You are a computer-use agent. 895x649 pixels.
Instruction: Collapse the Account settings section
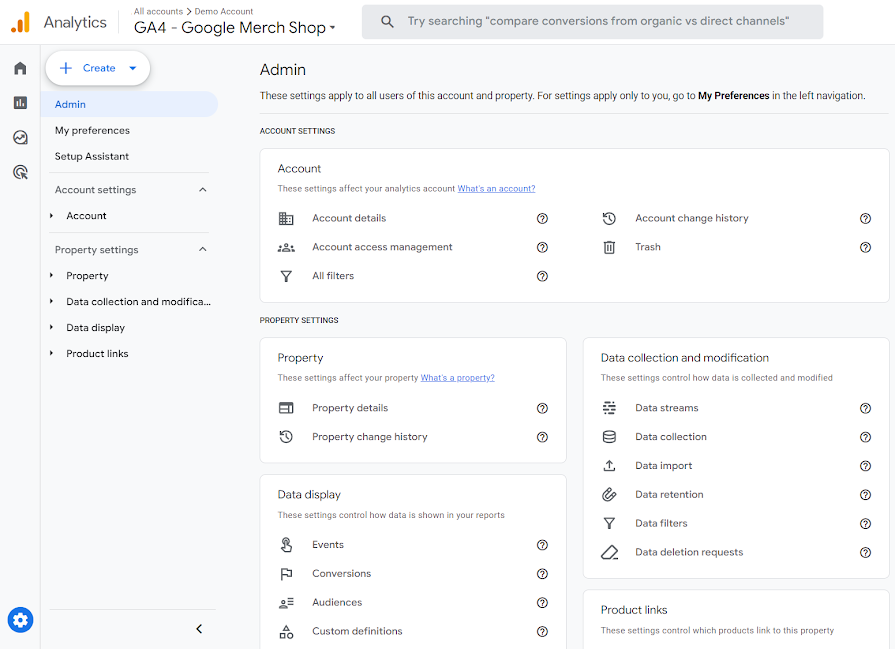(x=202, y=189)
